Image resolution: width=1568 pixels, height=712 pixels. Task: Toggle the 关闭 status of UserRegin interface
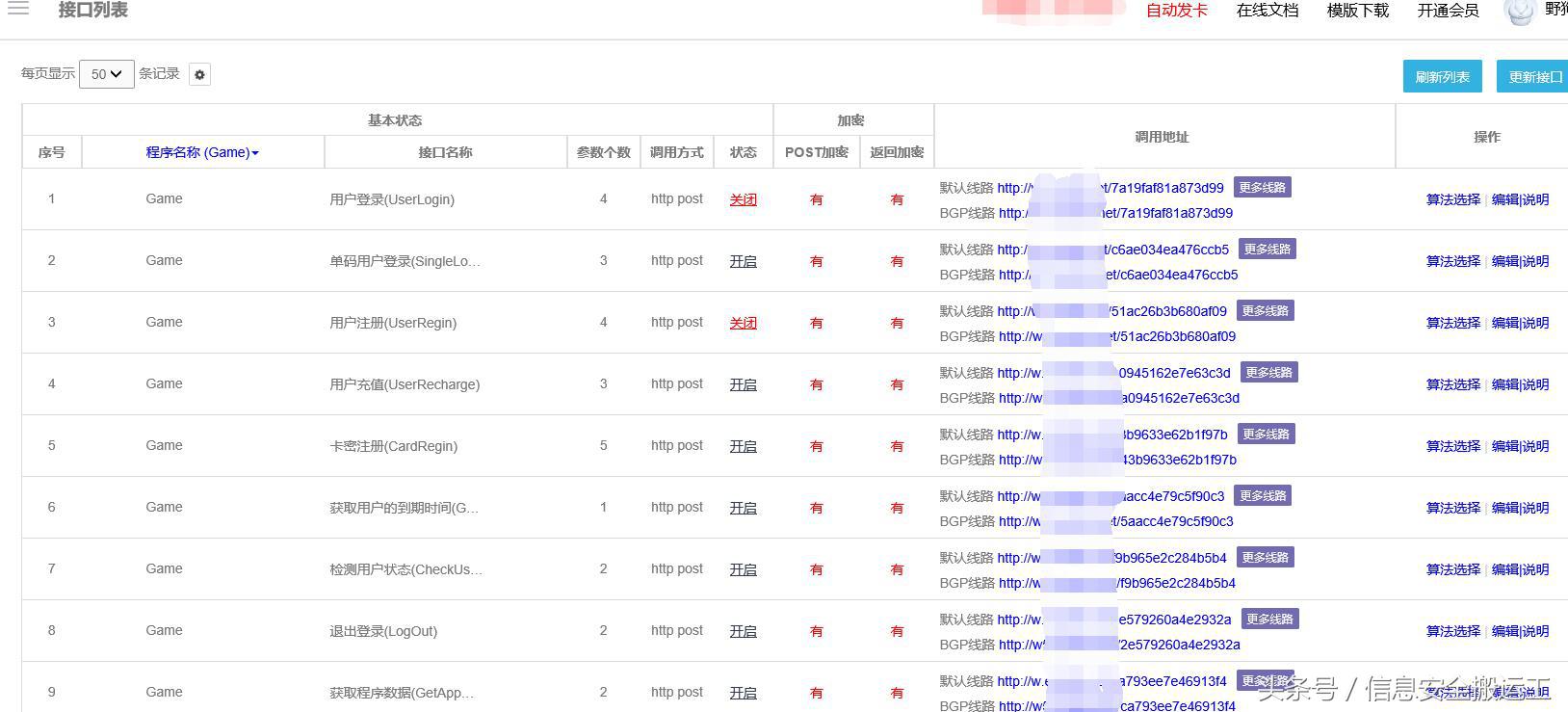click(x=743, y=323)
